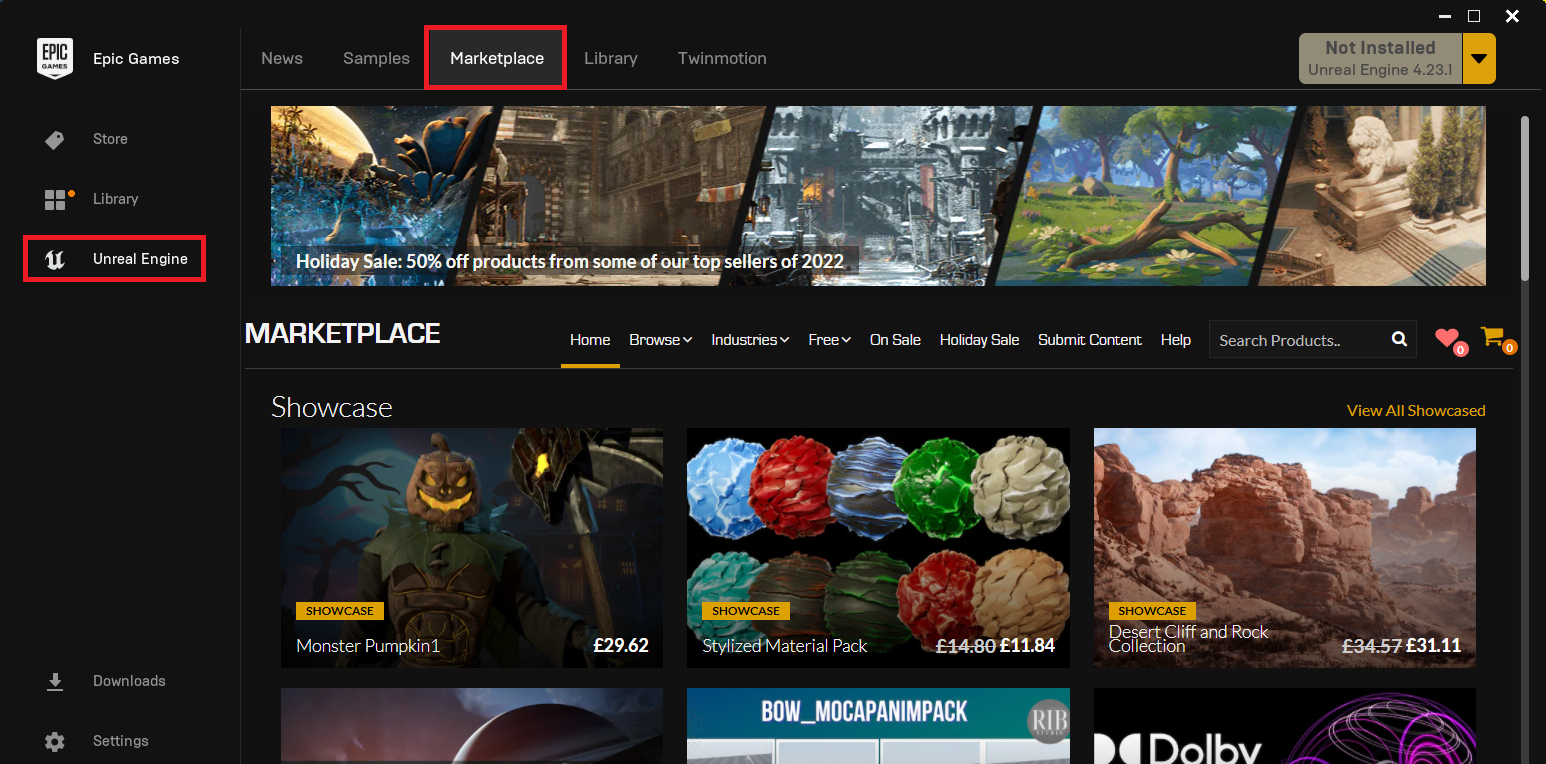Viewport: 1546px width, 764px height.
Task: Open the Downloads panel
Action: [x=128, y=681]
